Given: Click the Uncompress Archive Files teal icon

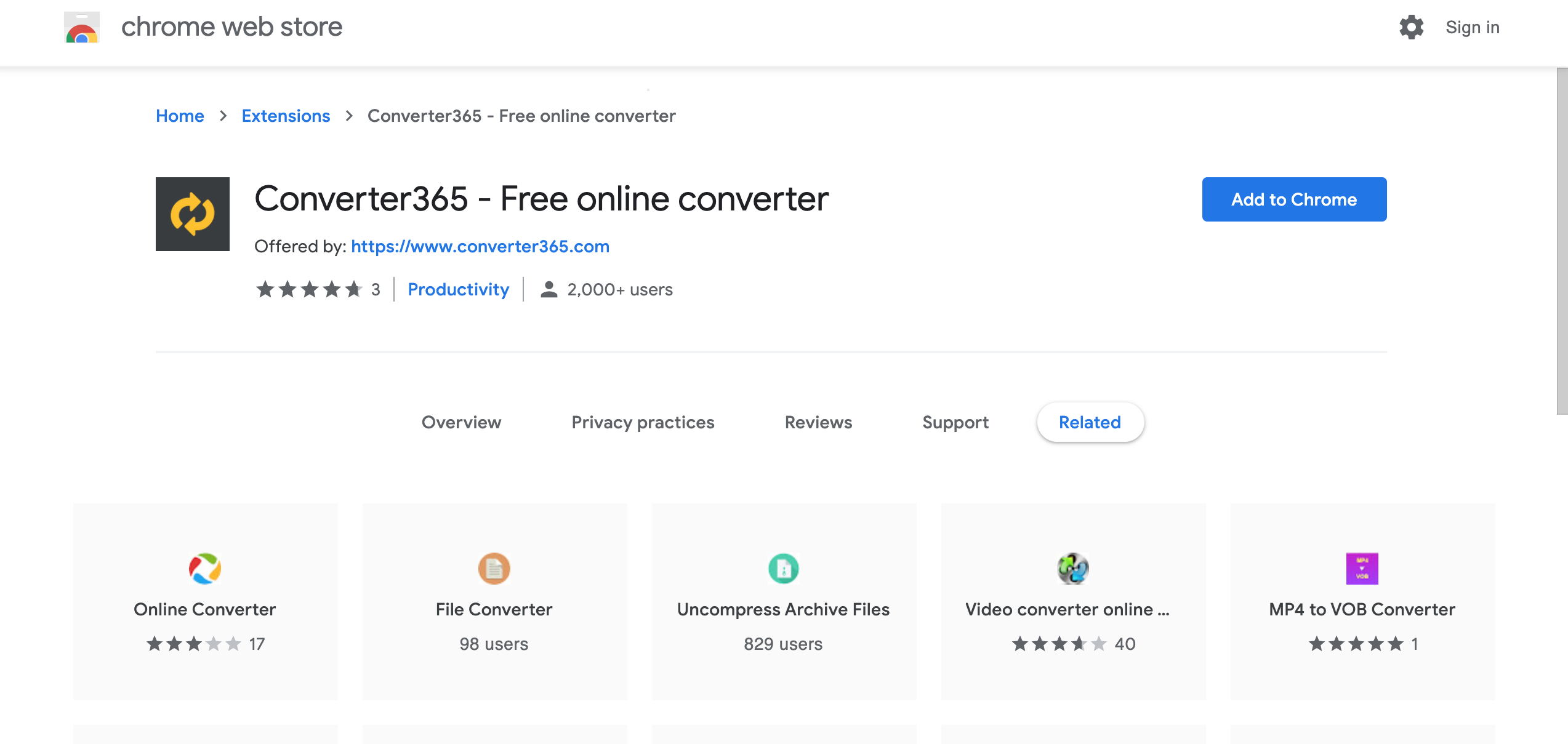Looking at the screenshot, I should [783, 568].
